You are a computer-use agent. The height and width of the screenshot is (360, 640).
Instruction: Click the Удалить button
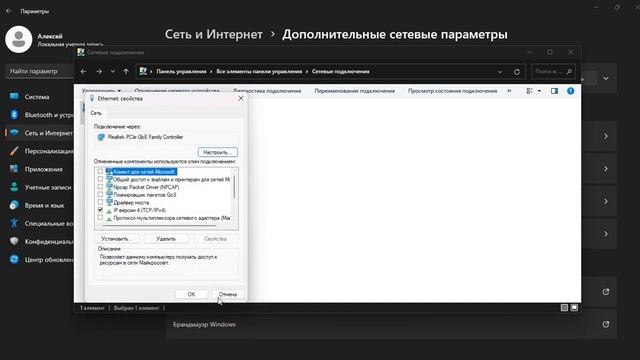pyautogui.click(x=166, y=238)
